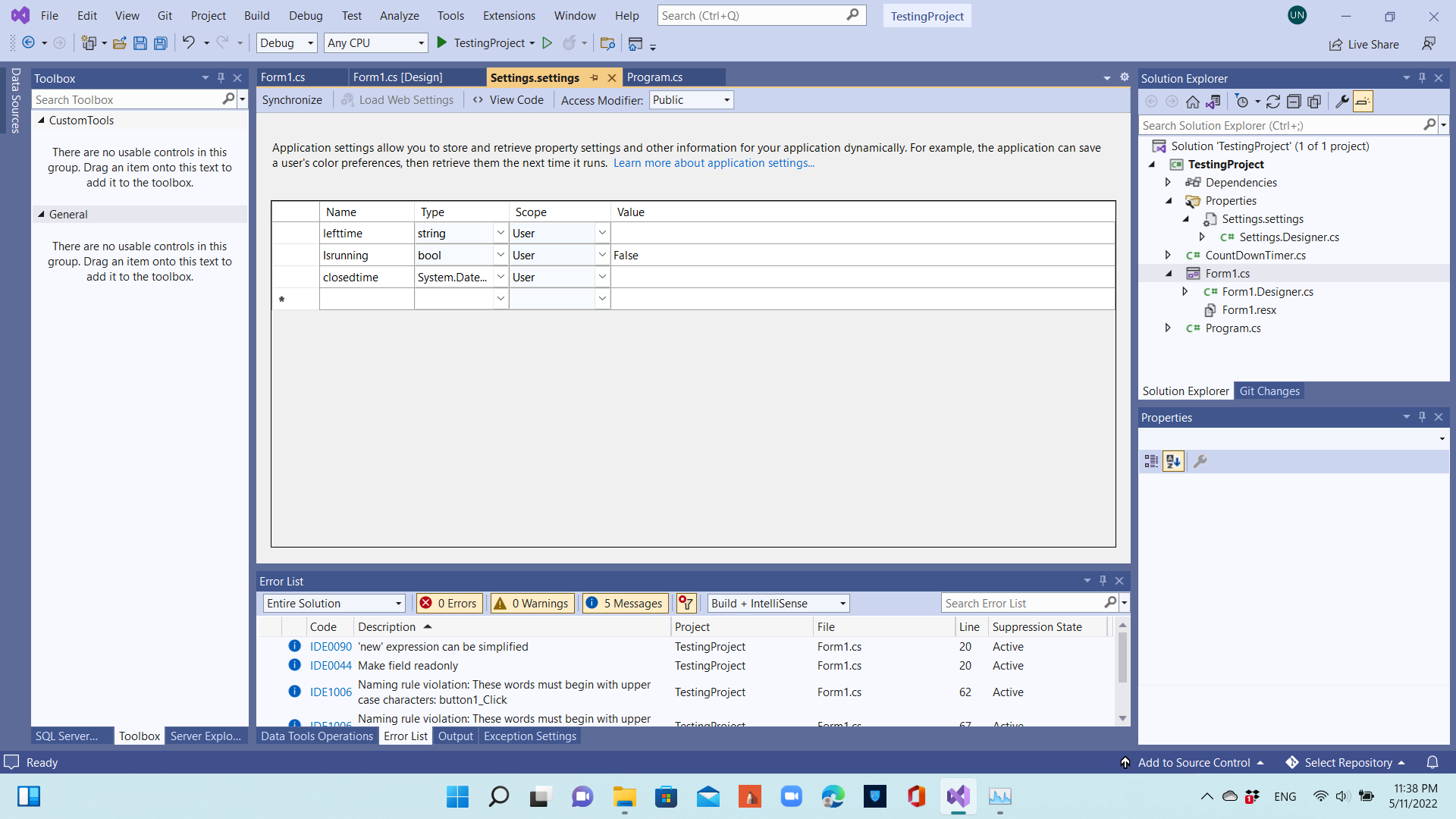Screen dimensions: 1456x819
Task: Open the Access Modifier Public dropdown
Action: tap(691, 100)
